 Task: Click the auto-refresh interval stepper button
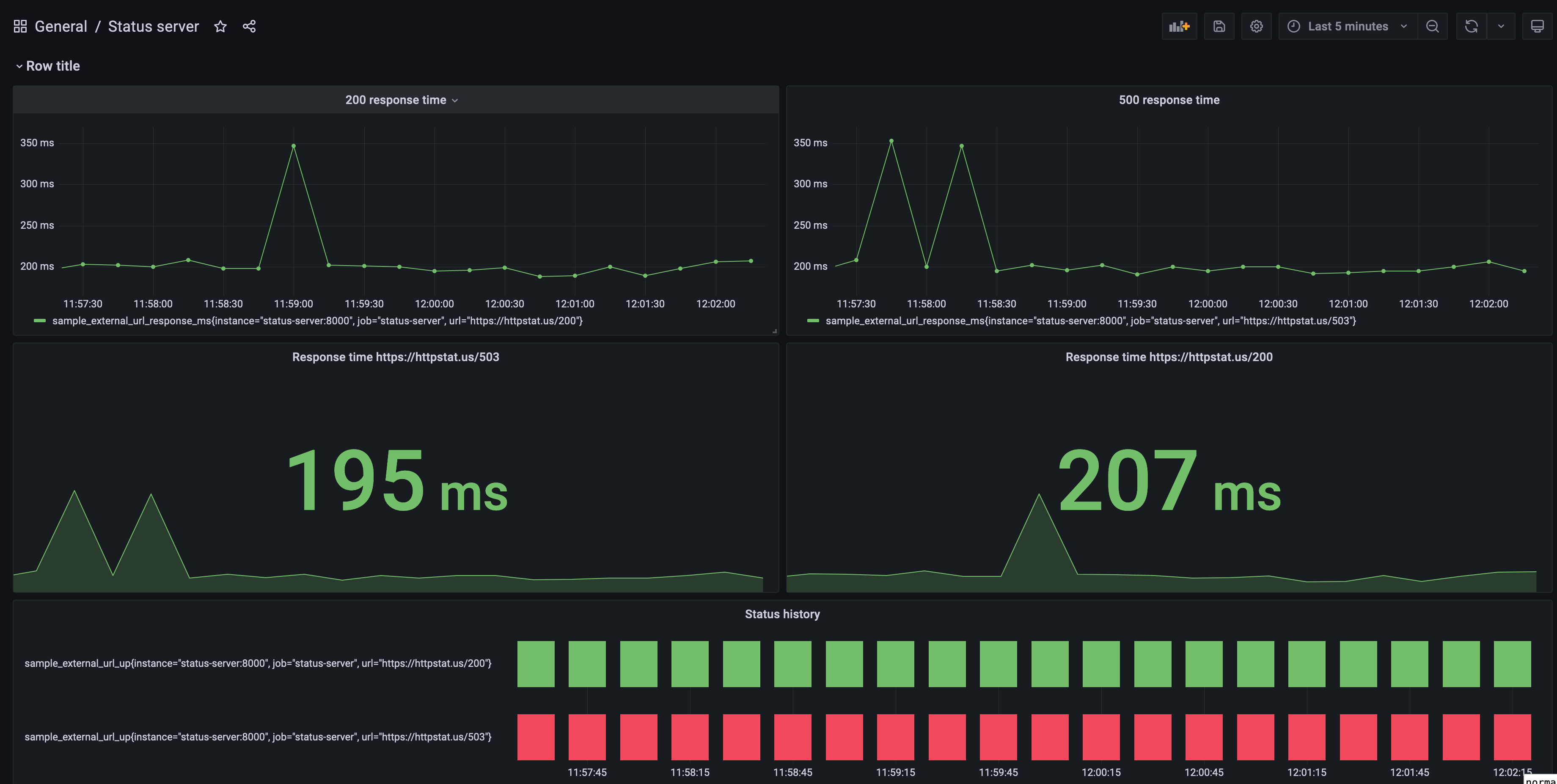coord(1502,25)
